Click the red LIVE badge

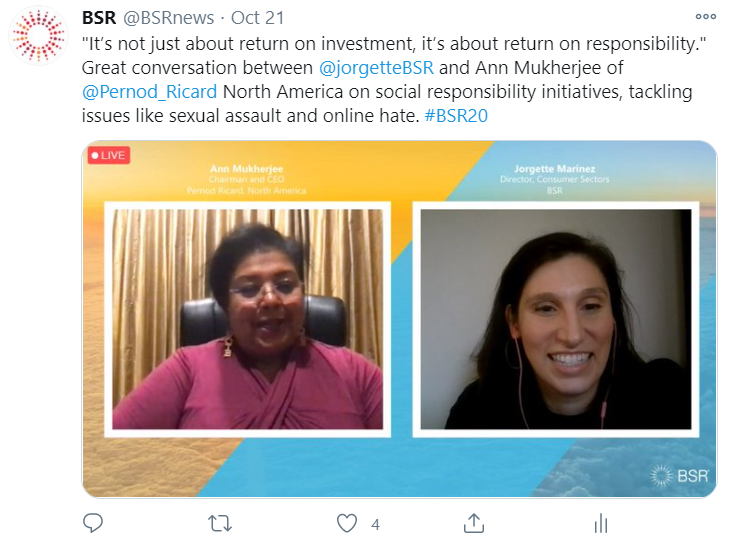[109, 156]
